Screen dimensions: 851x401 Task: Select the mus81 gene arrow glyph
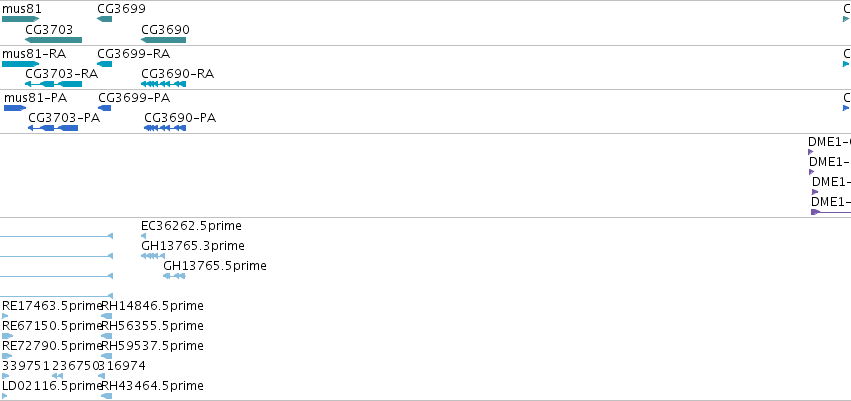(21, 19)
